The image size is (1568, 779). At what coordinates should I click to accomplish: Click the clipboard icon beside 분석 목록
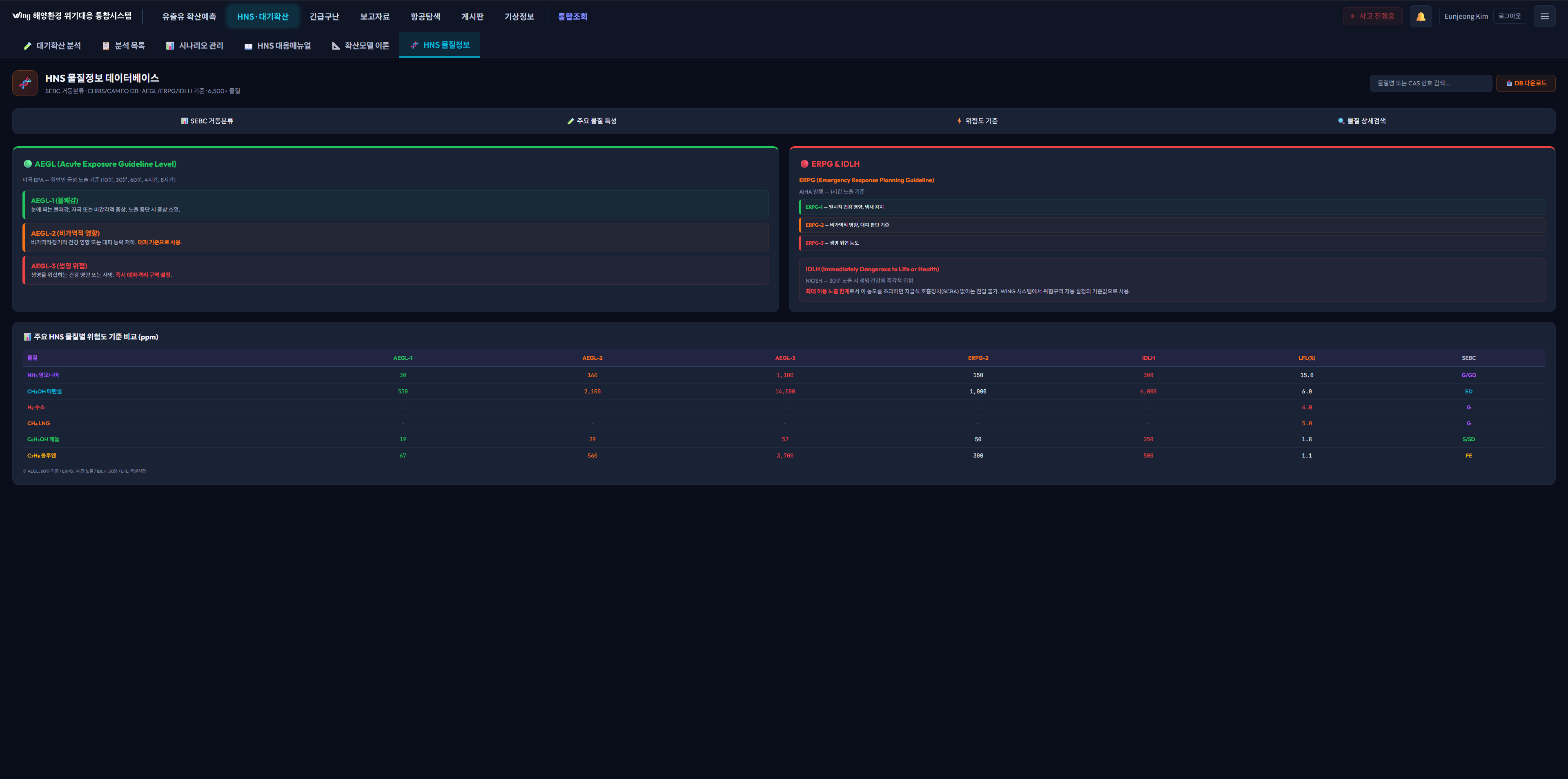pyautogui.click(x=106, y=46)
